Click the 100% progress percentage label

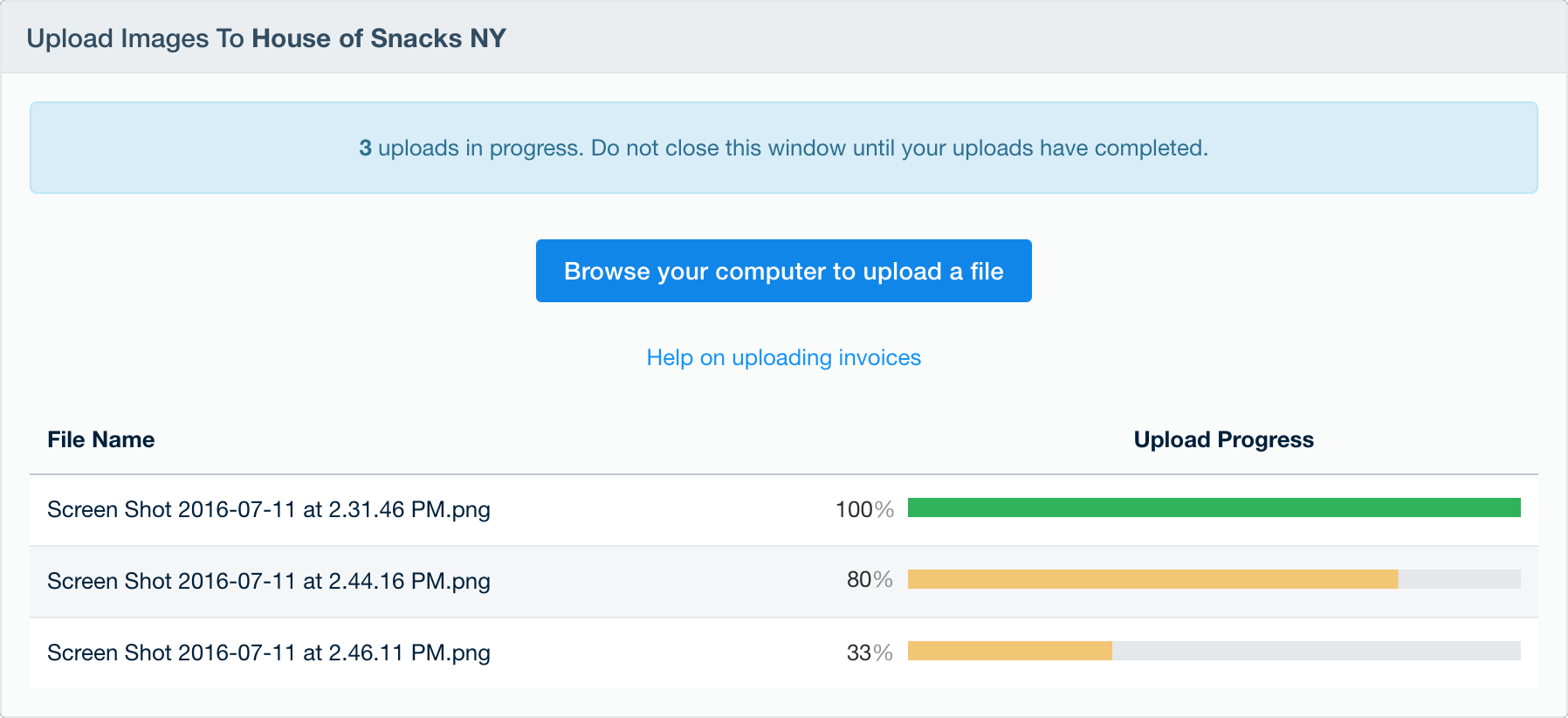pos(864,509)
